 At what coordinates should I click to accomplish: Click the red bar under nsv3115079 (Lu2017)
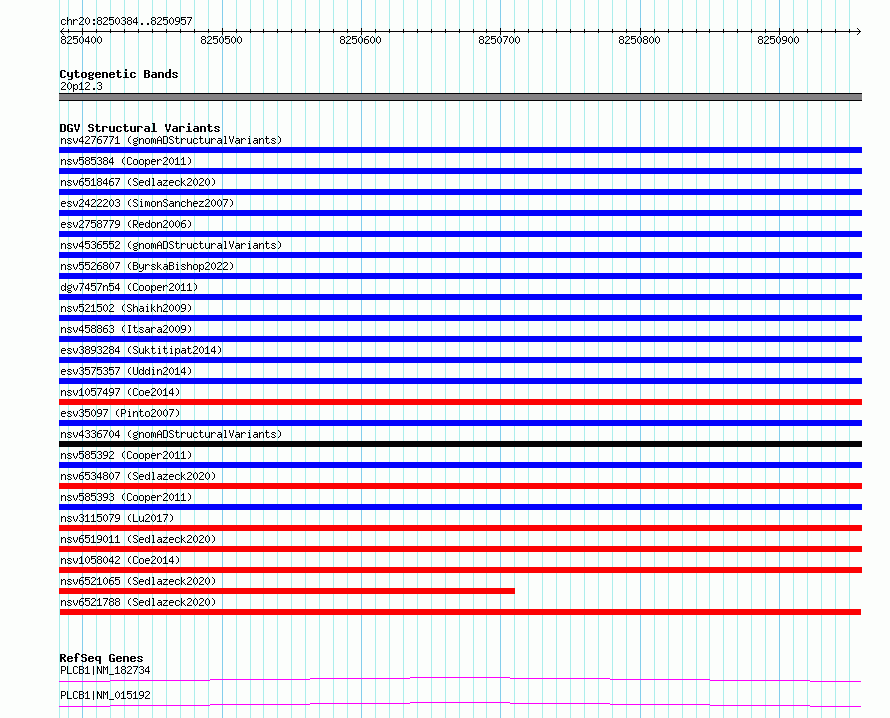(460, 528)
